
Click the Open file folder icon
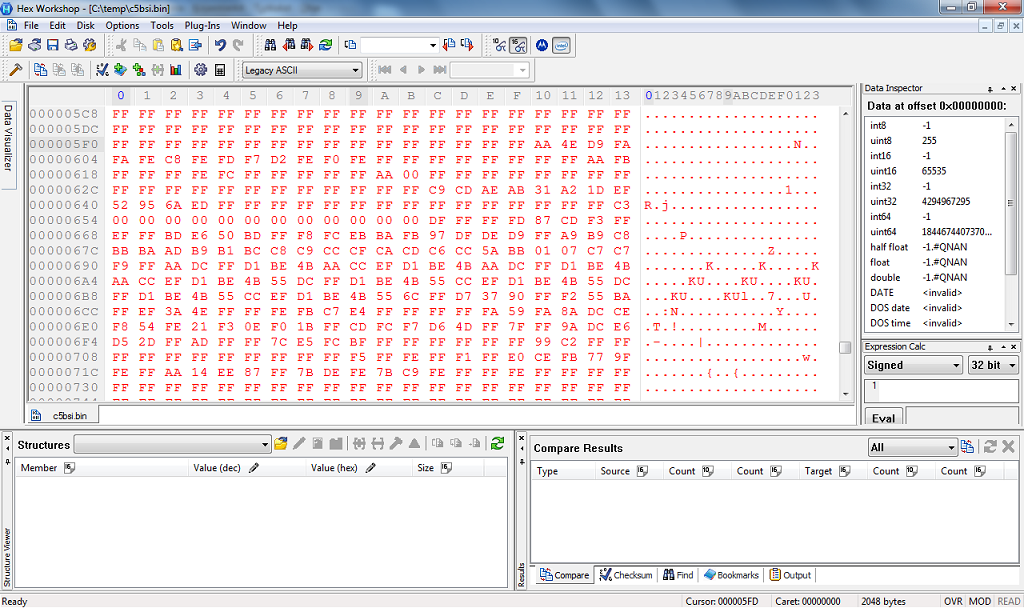[x=16, y=45]
